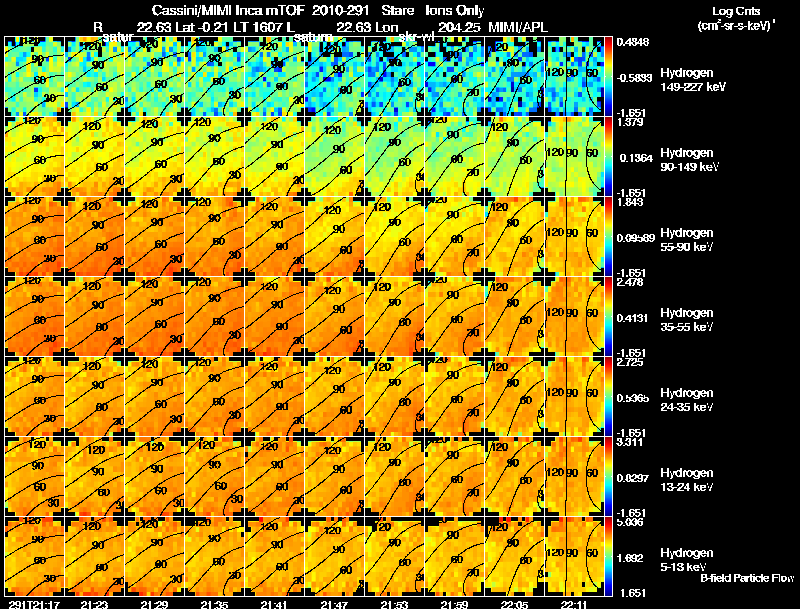The image size is (800, 609).
Task: Open the 13-24 keV image at 22:05
Action: point(515,477)
